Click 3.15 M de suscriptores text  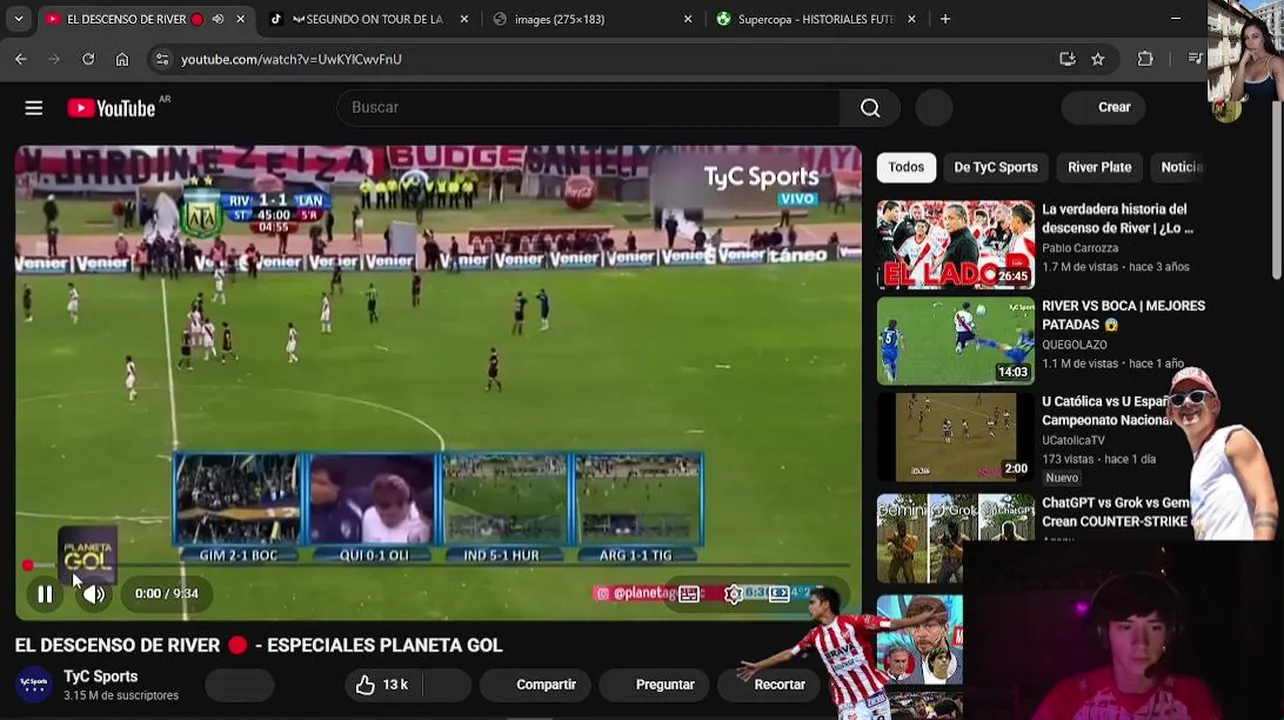121,696
